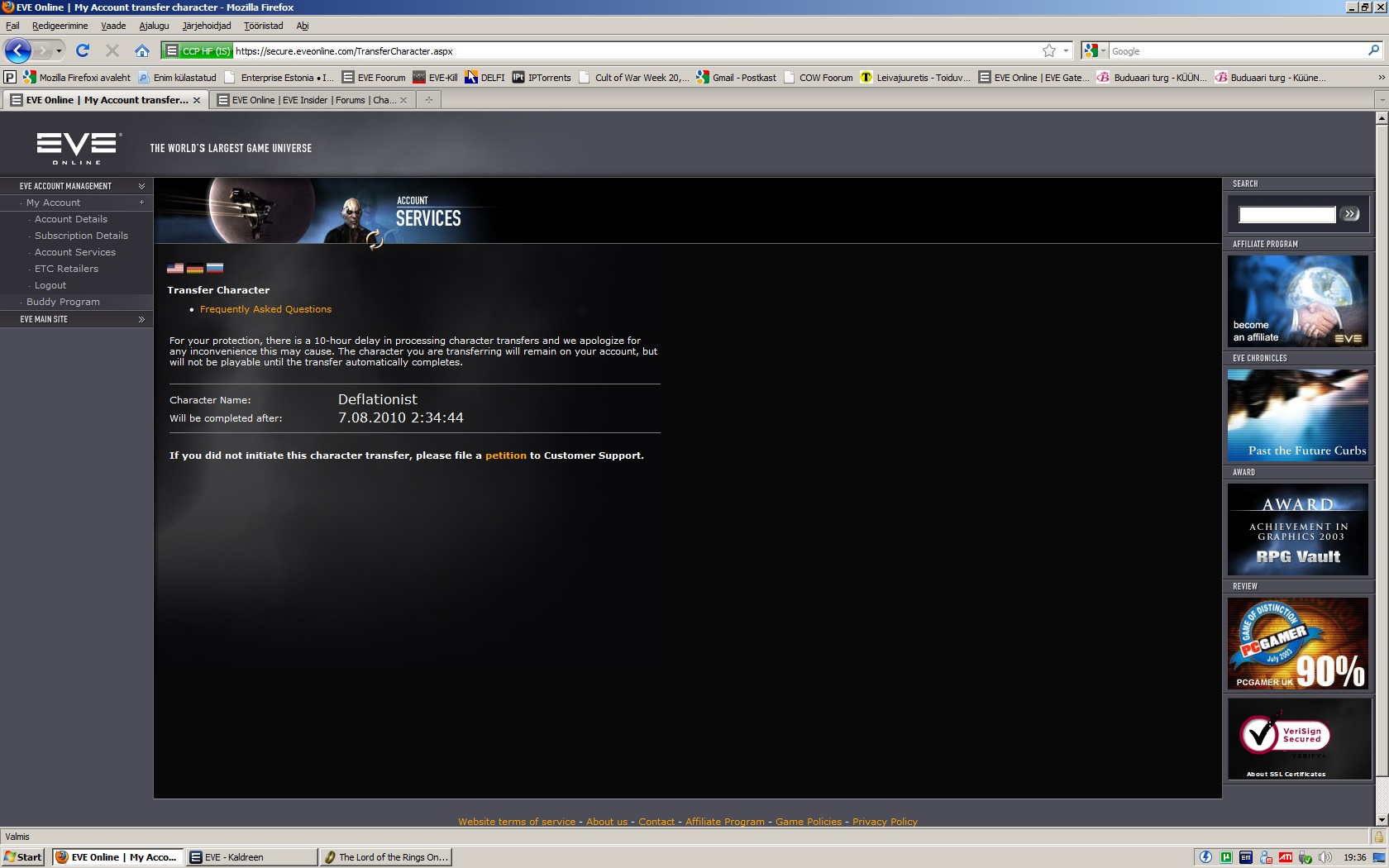Open the Google search engine selector
Image resolution: width=1389 pixels, height=868 pixels.
pos(1095,50)
